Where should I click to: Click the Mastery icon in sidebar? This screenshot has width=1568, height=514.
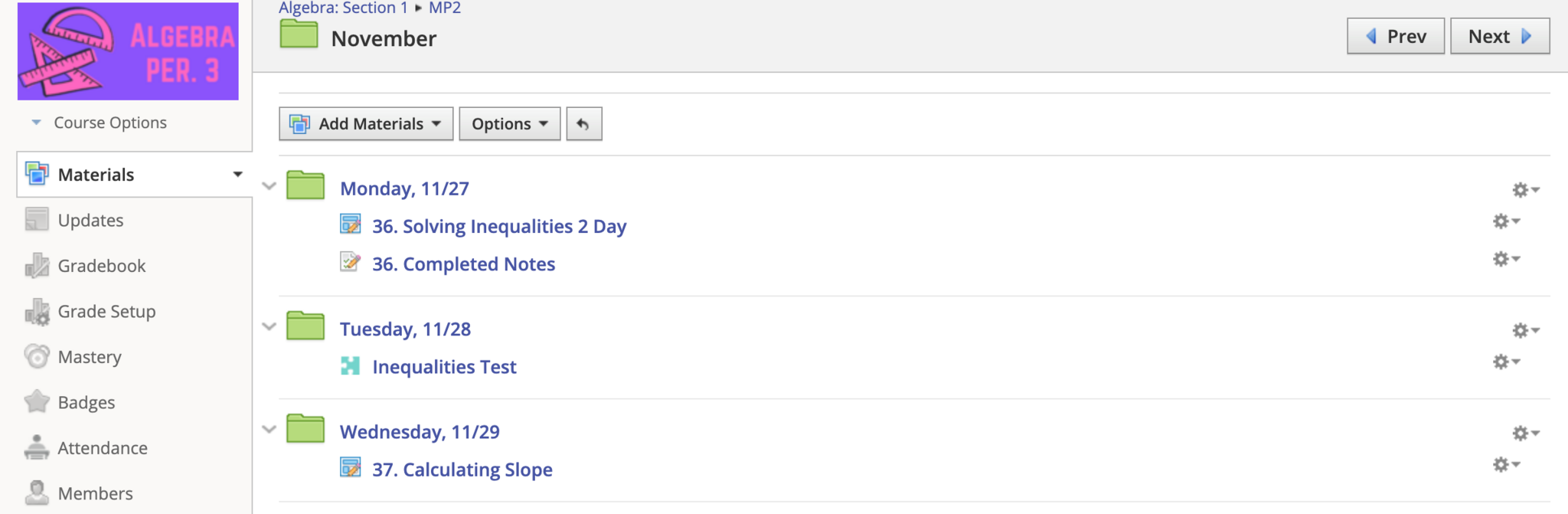tap(37, 357)
